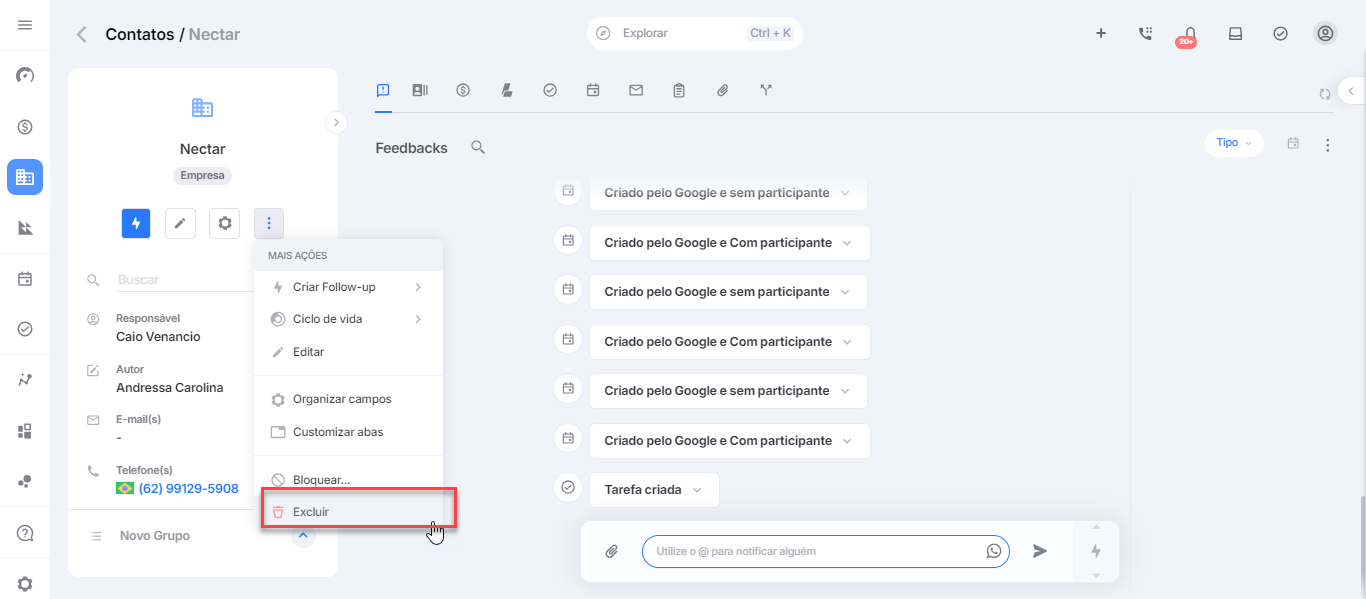Open the phone calls icon in header
The width and height of the screenshot is (1366, 599).
(1145, 33)
